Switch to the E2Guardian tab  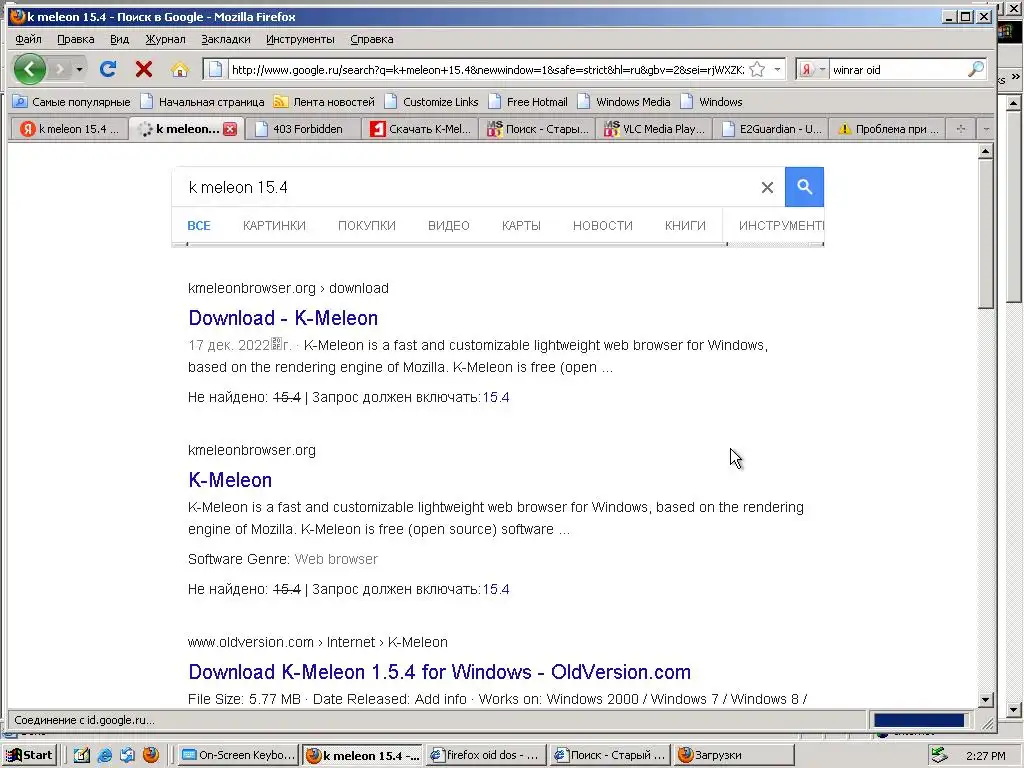pyautogui.click(x=771, y=129)
